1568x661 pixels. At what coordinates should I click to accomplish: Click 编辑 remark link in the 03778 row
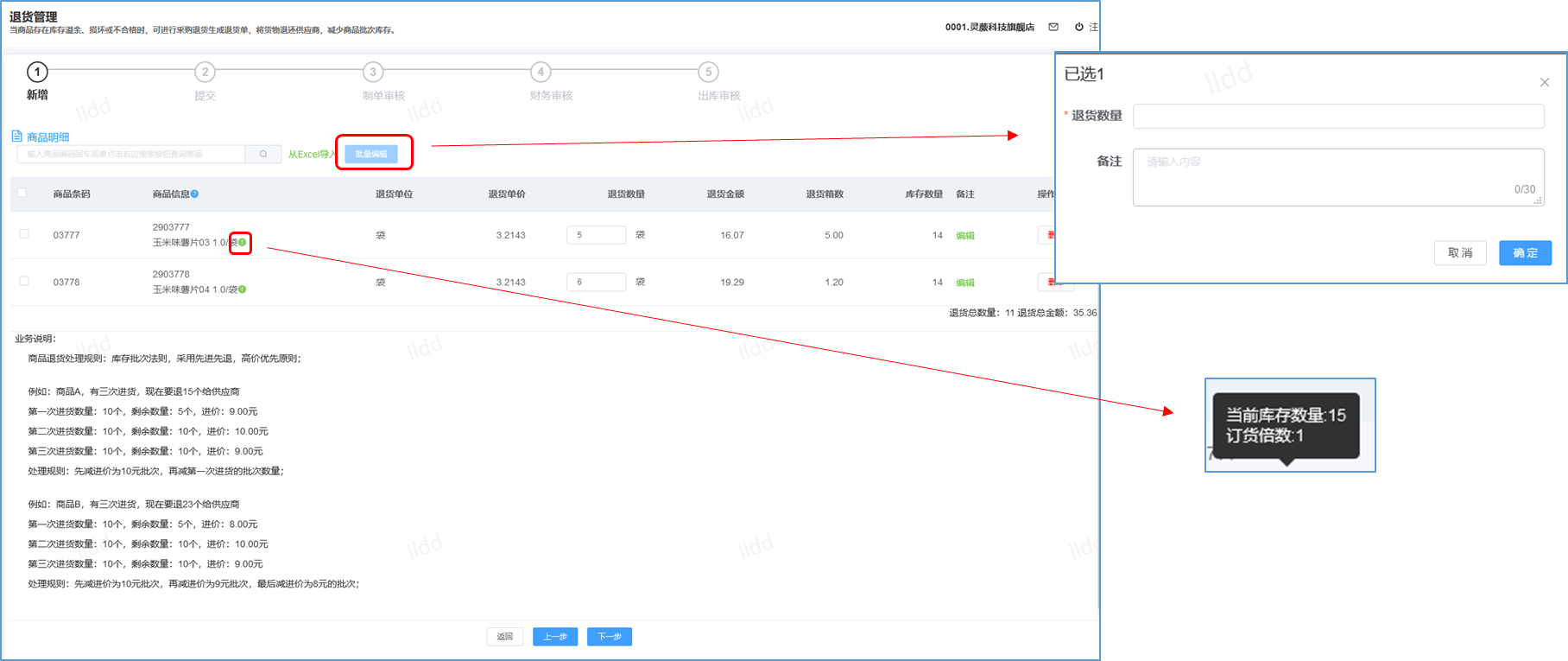click(x=965, y=283)
